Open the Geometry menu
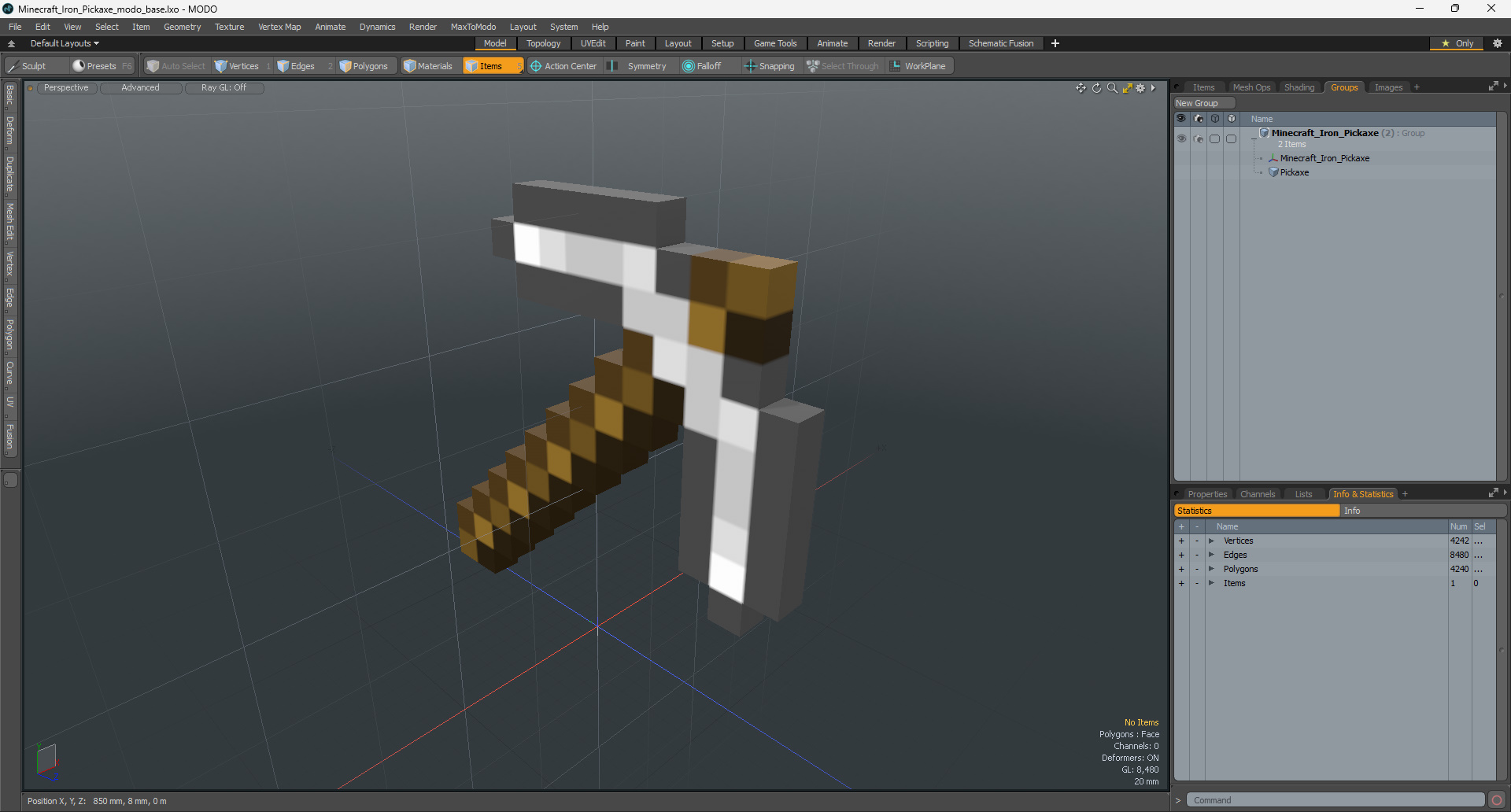The width and height of the screenshot is (1511, 812). coord(182,27)
